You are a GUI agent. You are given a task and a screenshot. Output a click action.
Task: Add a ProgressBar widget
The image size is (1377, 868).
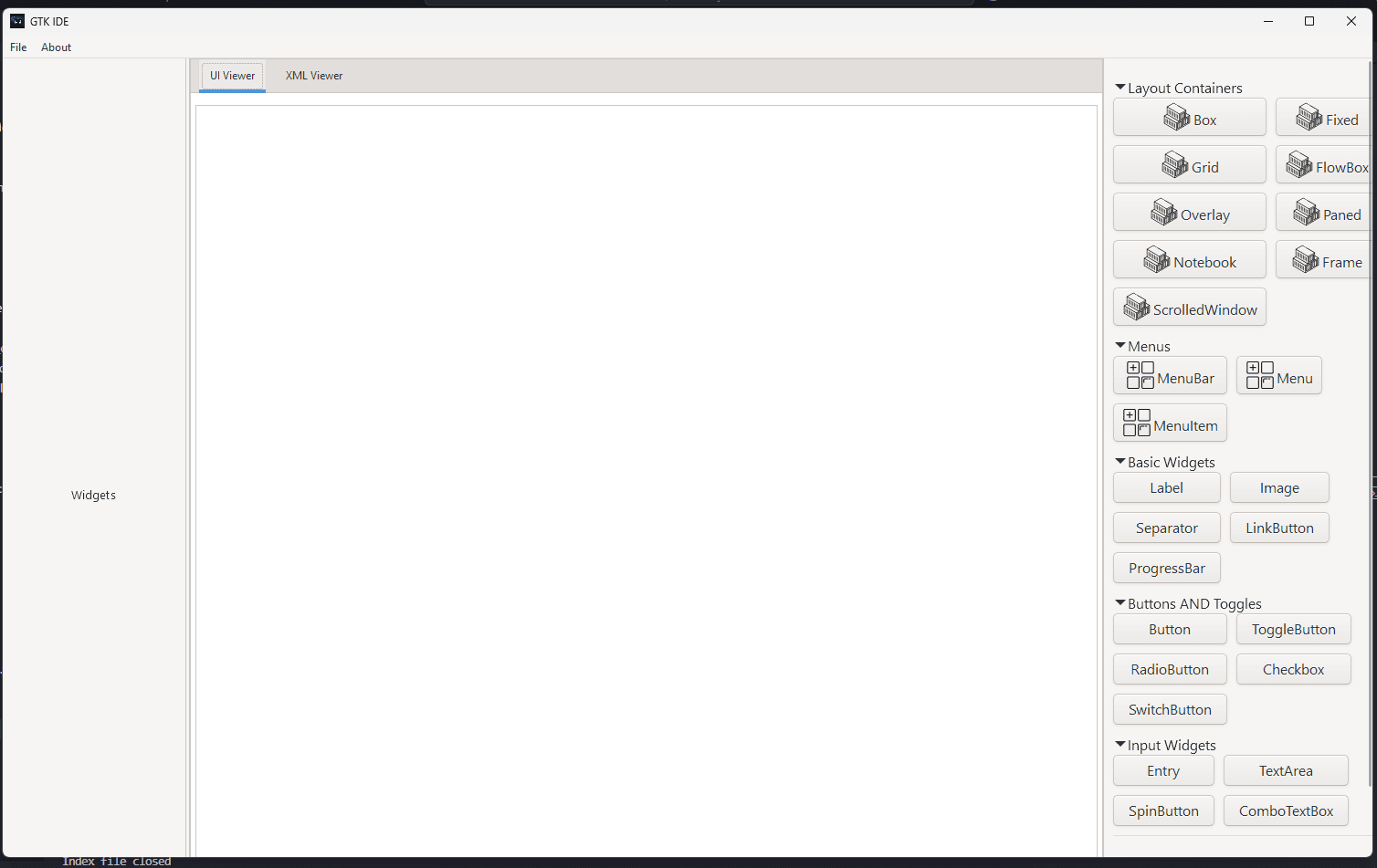[1166, 568]
